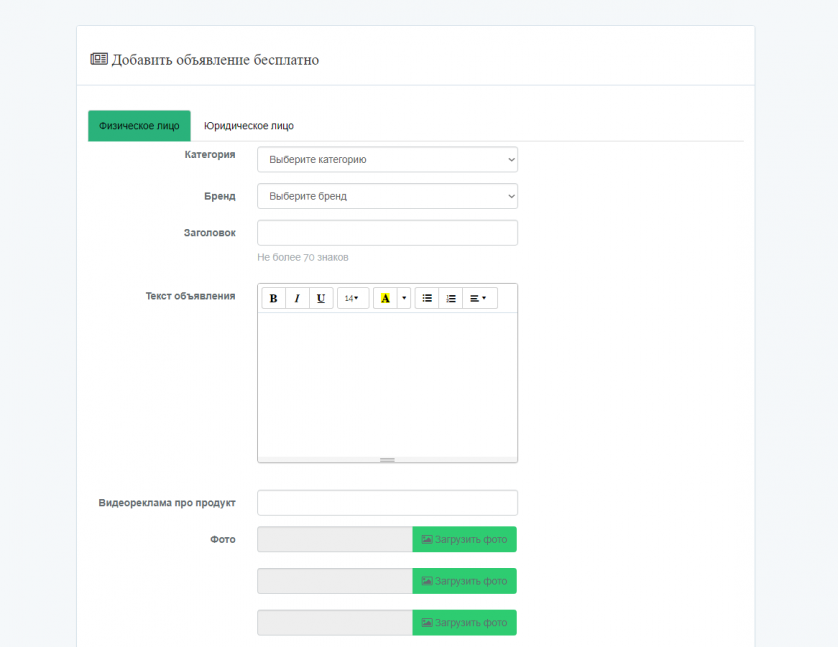Toggle underline formatting in the editor
This screenshot has height=647, width=838.
321,298
